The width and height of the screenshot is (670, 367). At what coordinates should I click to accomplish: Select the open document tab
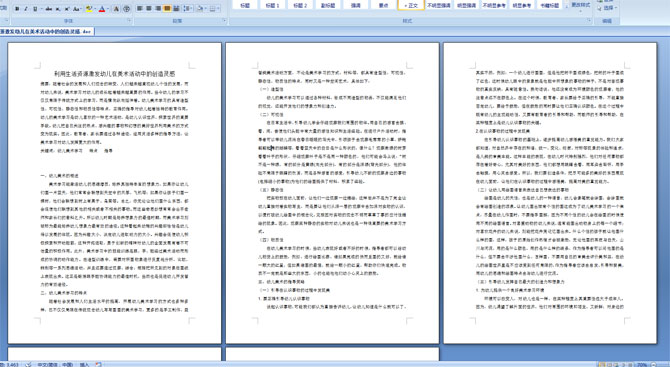46,32
